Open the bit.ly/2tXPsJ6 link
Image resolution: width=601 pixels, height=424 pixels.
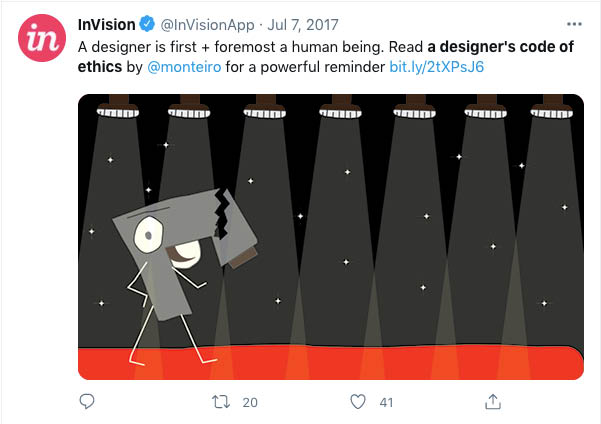point(437,67)
